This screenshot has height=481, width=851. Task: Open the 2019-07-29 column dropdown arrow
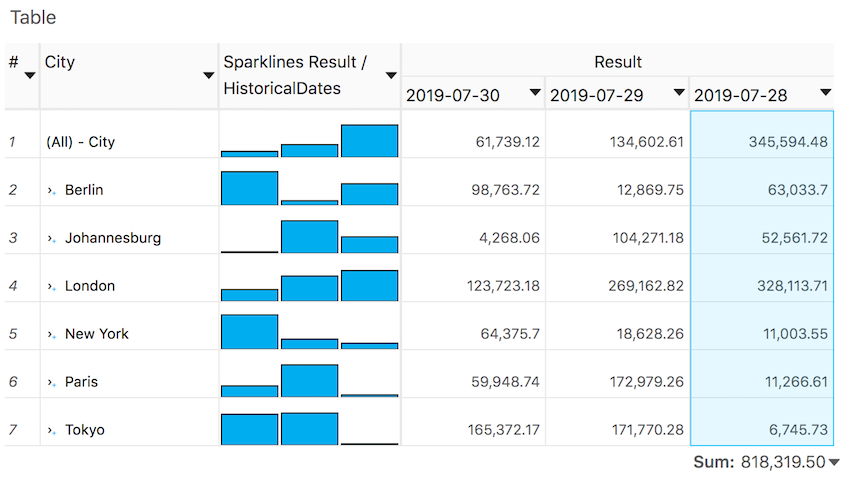click(679, 92)
